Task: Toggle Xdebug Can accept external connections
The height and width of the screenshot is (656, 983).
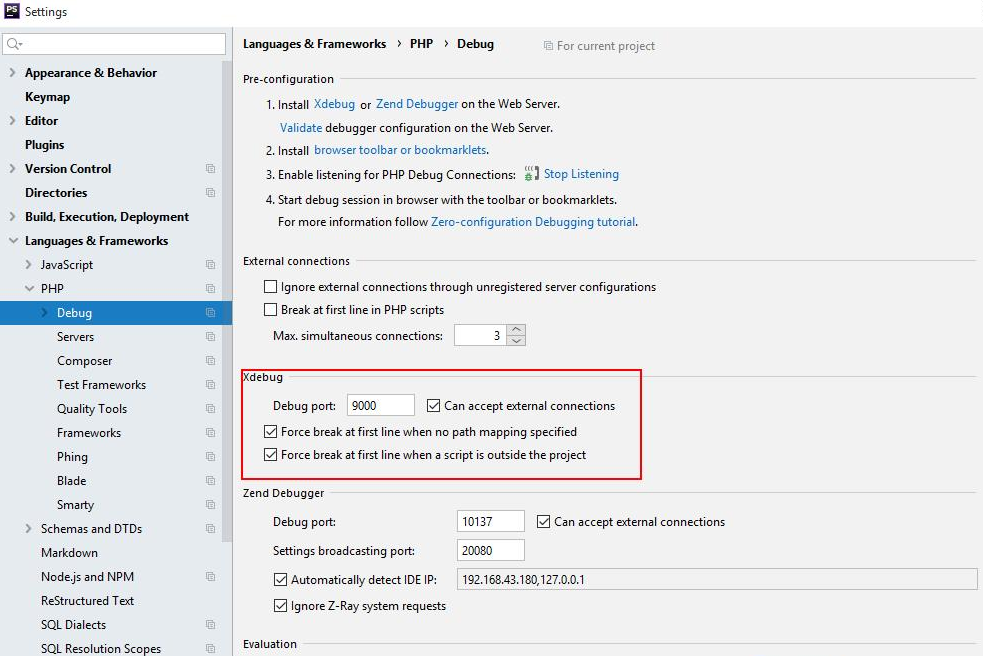Action: click(x=433, y=406)
